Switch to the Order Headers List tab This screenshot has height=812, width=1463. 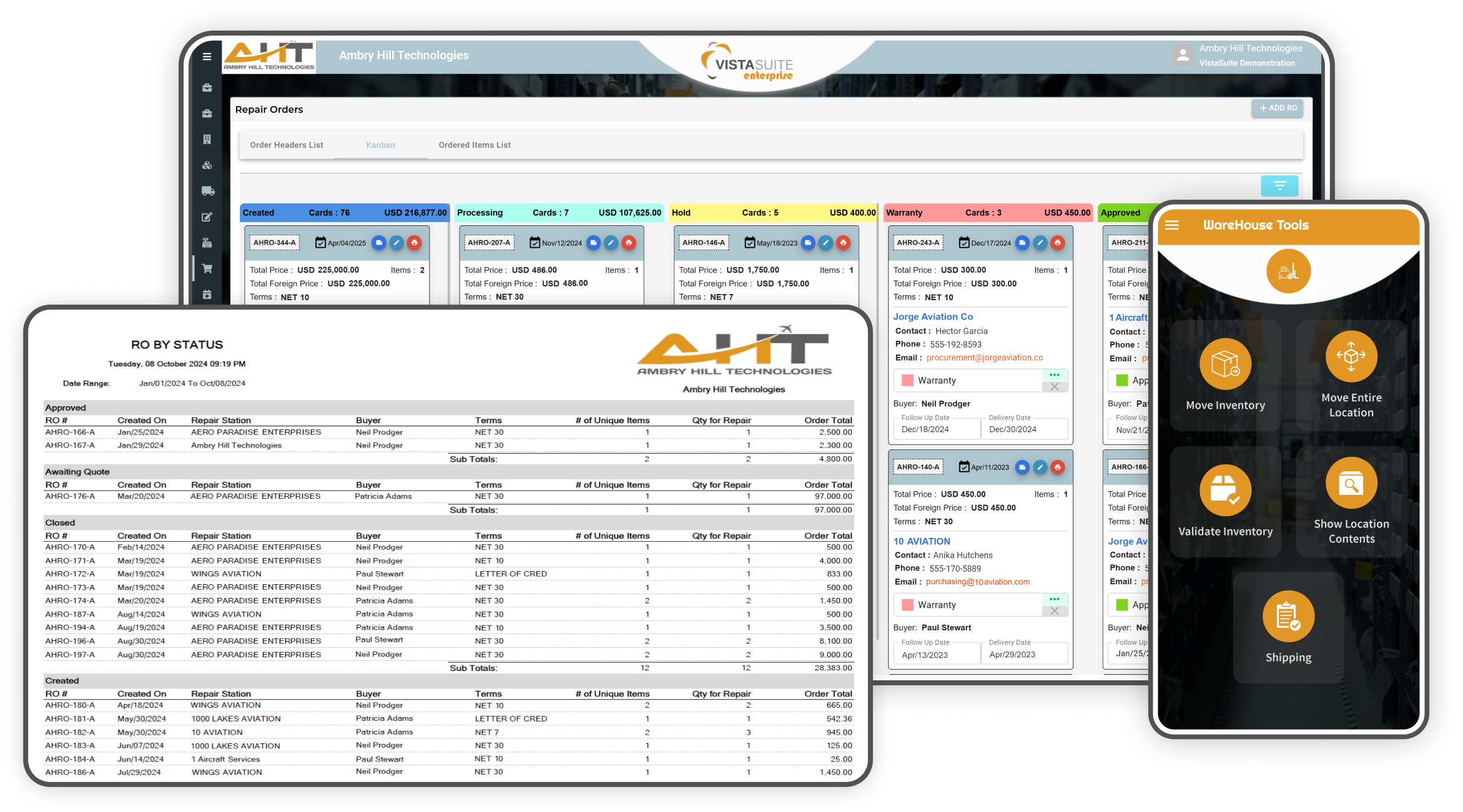(x=287, y=145)
